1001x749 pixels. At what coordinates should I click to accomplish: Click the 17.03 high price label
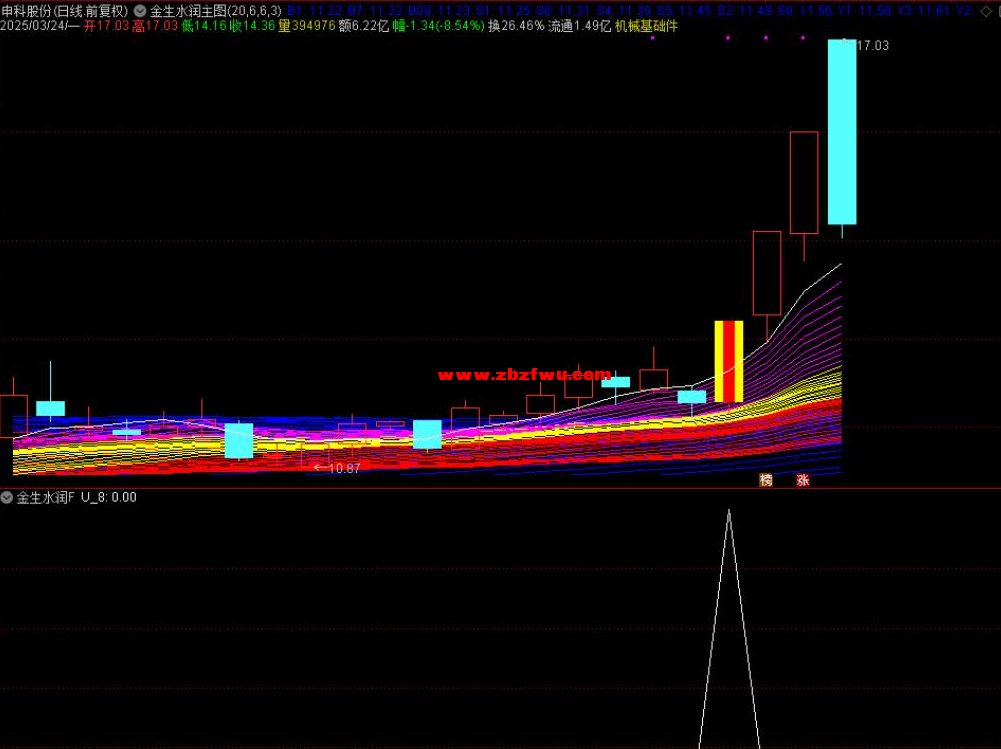872,45
